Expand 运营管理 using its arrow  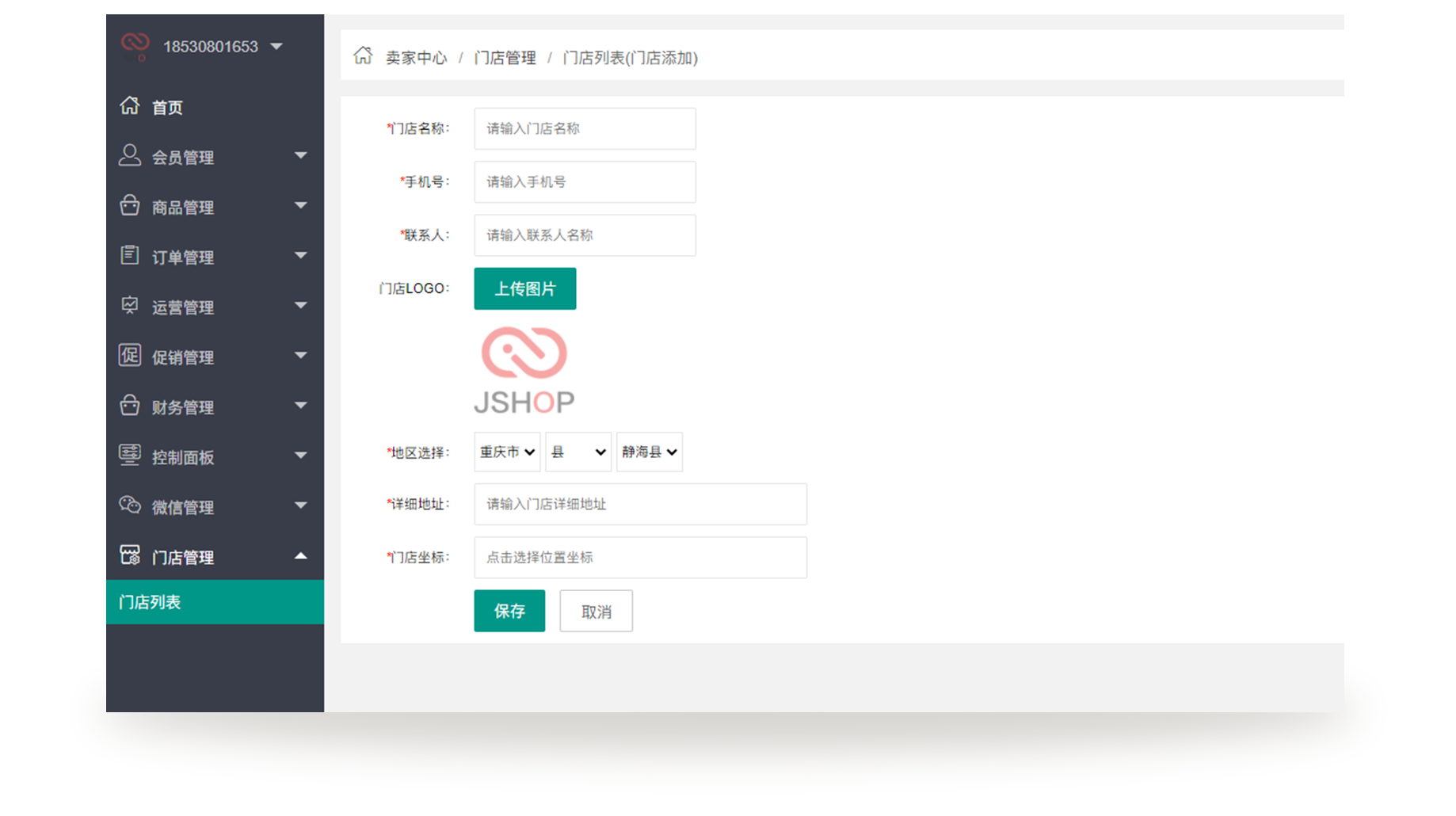click(x=301, y=305)
